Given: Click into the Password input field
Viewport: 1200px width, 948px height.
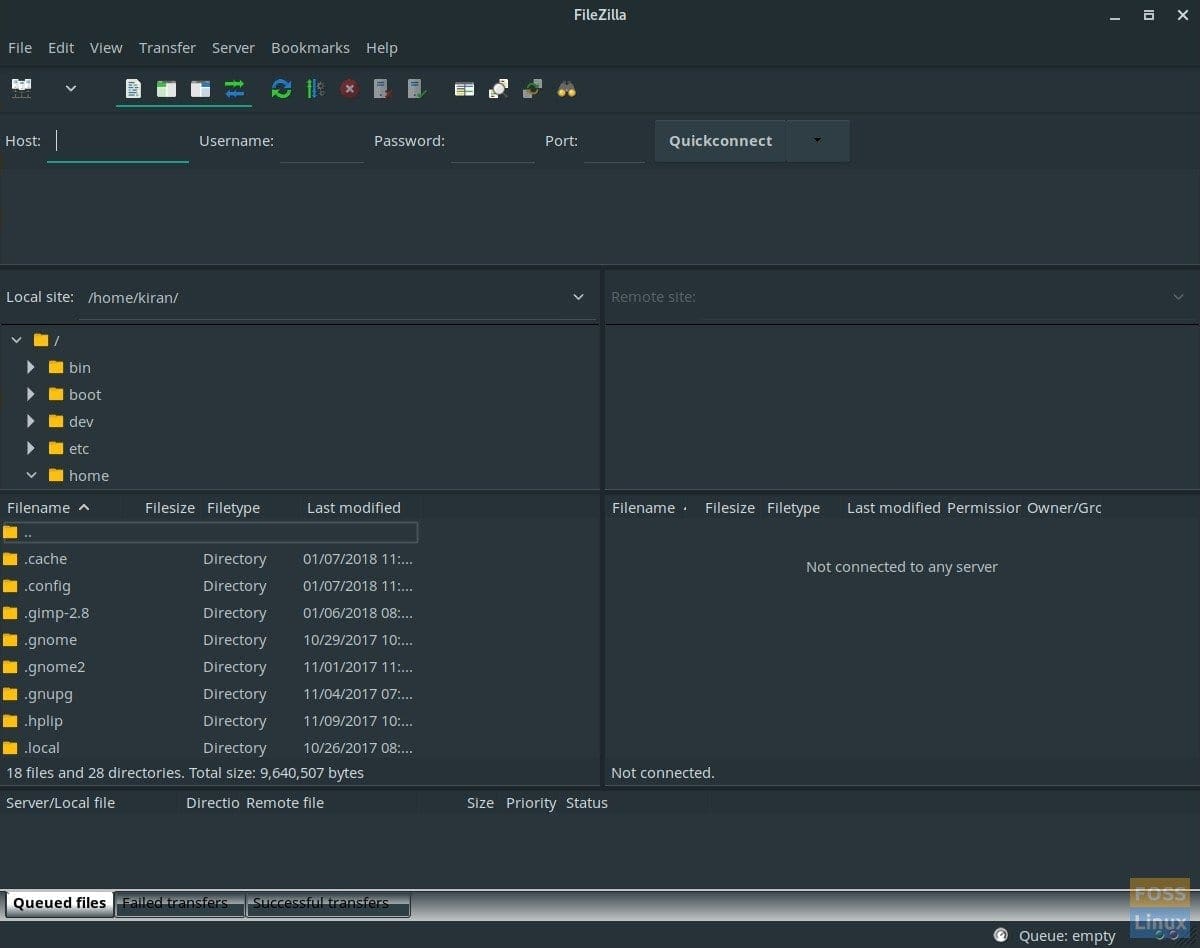Looking at the screenshot, I should click(493, 141).
